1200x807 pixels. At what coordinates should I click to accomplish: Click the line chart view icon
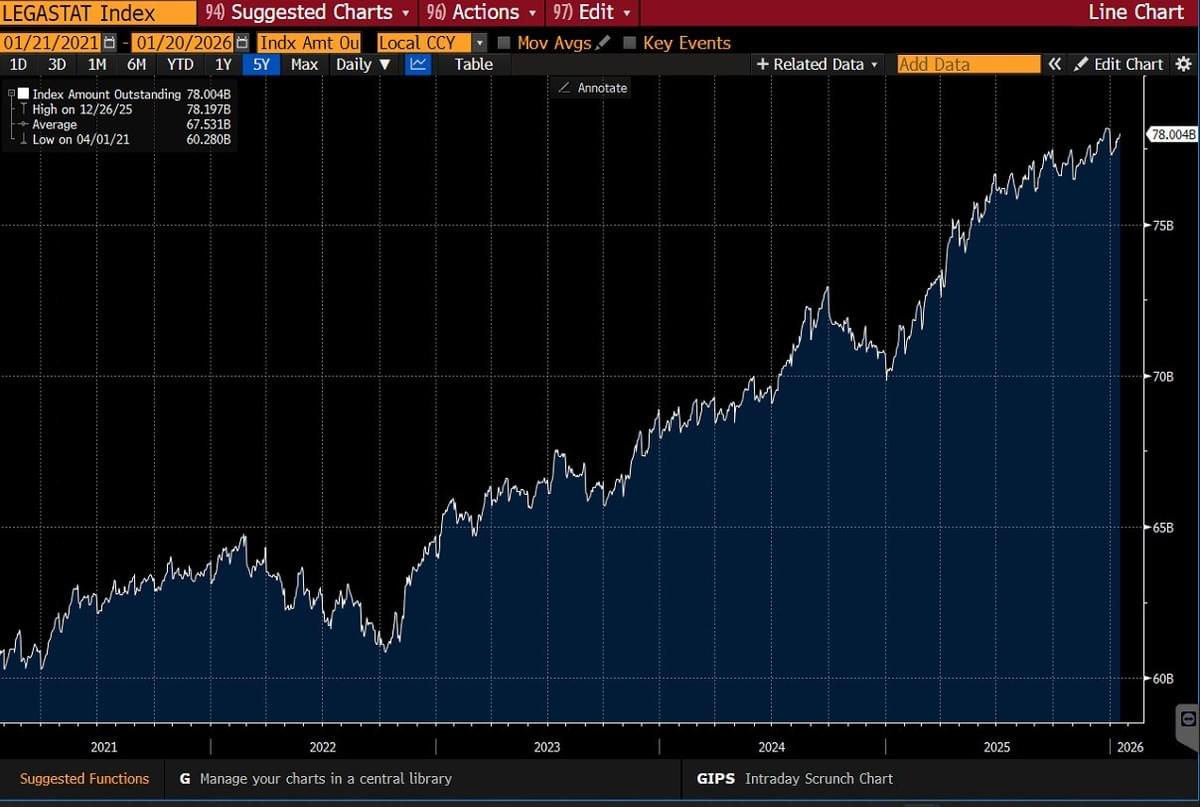tap(418, 64)
